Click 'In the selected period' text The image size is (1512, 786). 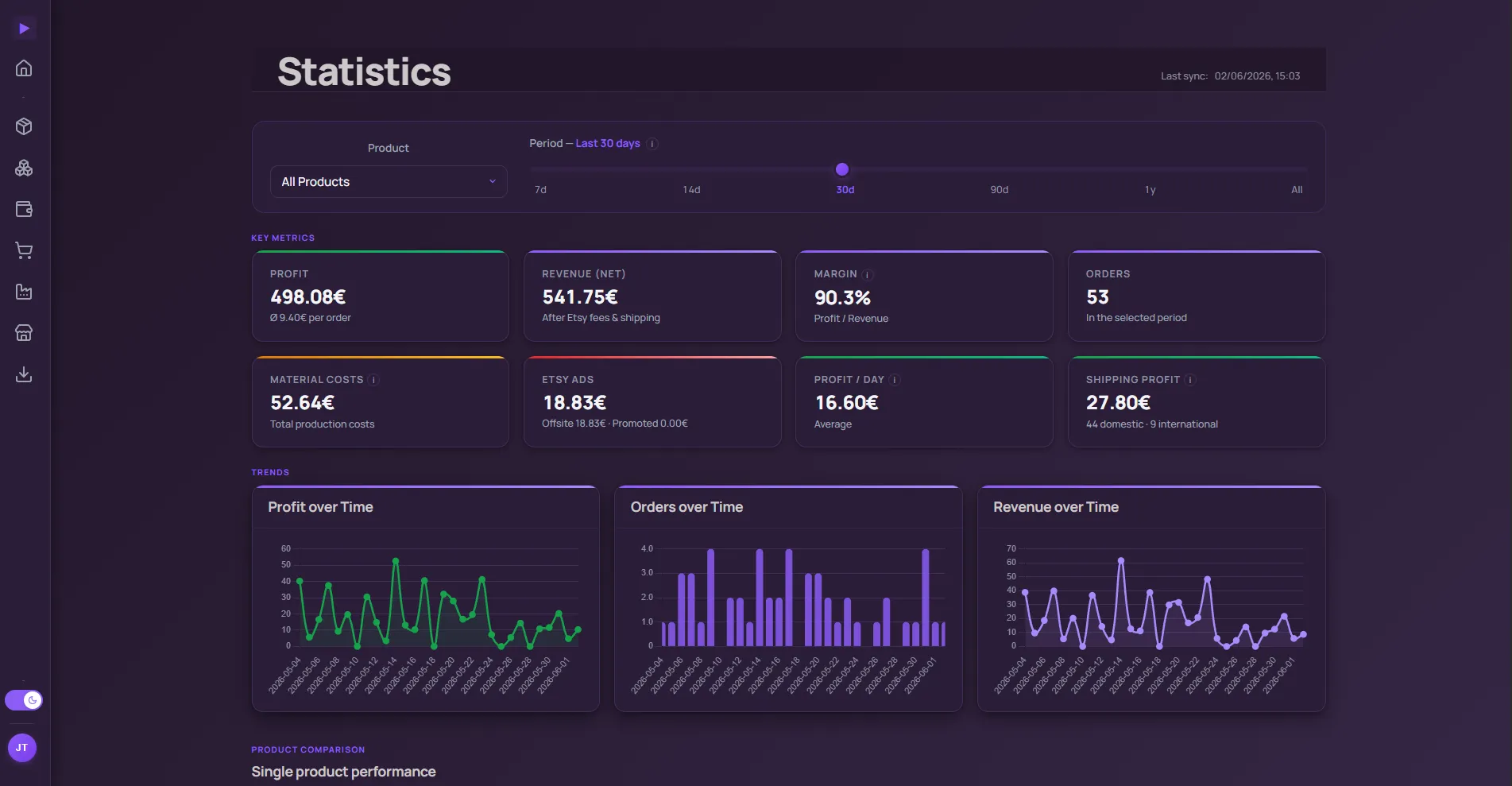pyautogui.click(x=1136, y=318)
